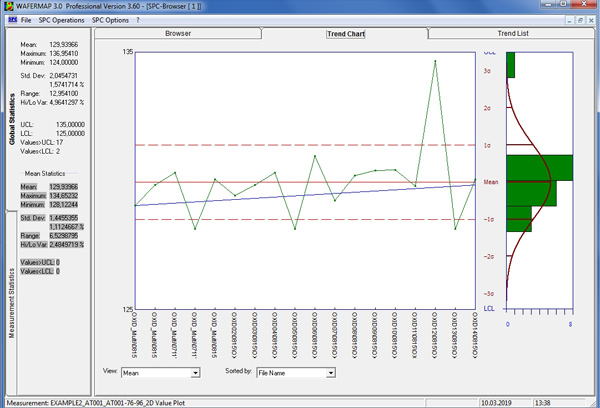Screen dimensions: 600x408
Task: Click the highlighted percentage 1,1124667 %
Action: coord(67,227)
